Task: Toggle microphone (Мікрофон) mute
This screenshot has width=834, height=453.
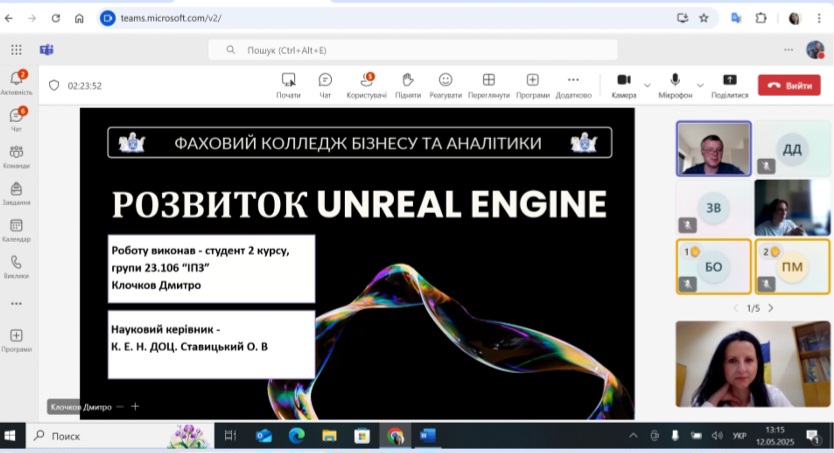Action: [675, 84]
